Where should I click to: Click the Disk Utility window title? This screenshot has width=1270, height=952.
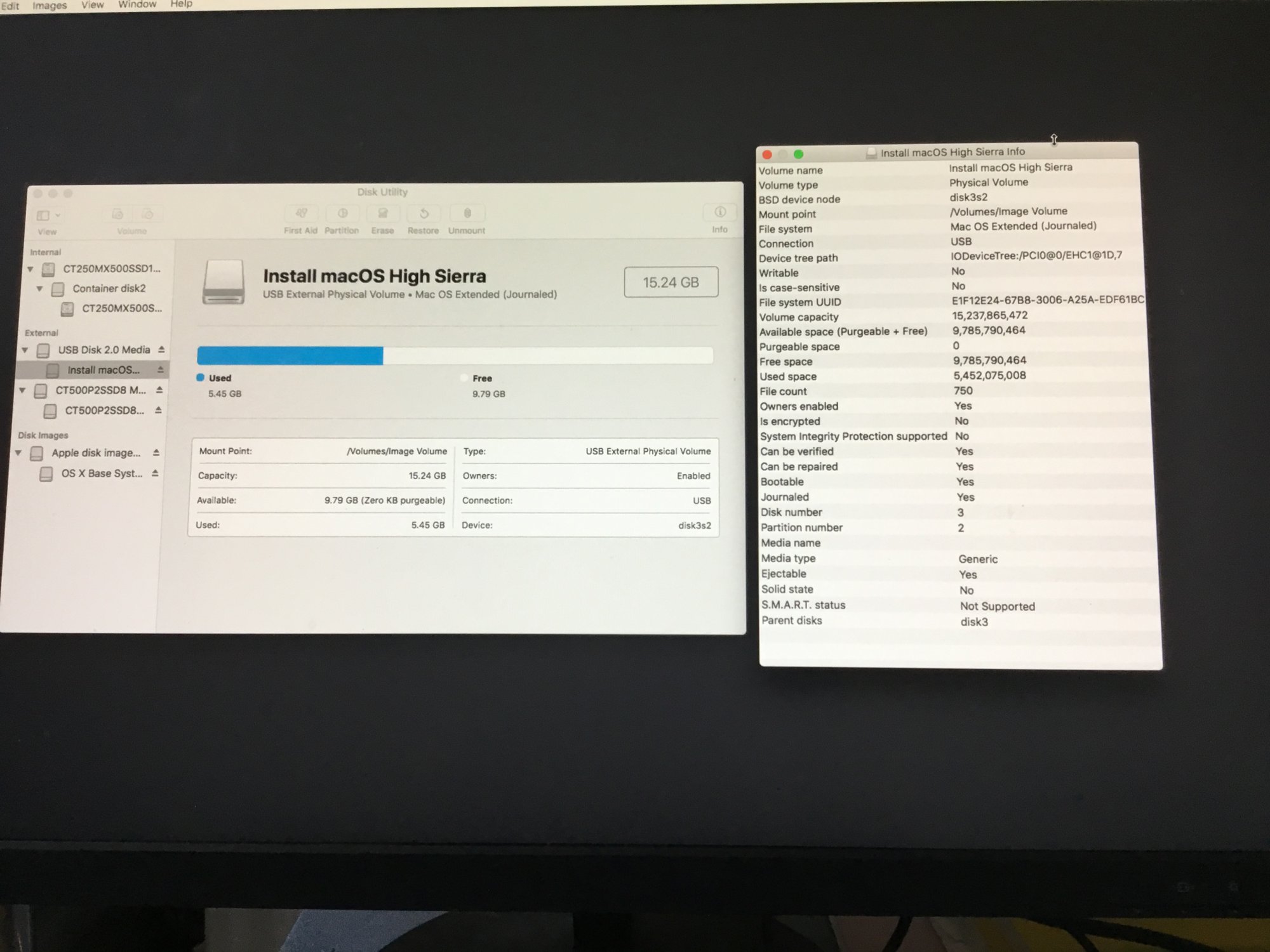point(382,192)
